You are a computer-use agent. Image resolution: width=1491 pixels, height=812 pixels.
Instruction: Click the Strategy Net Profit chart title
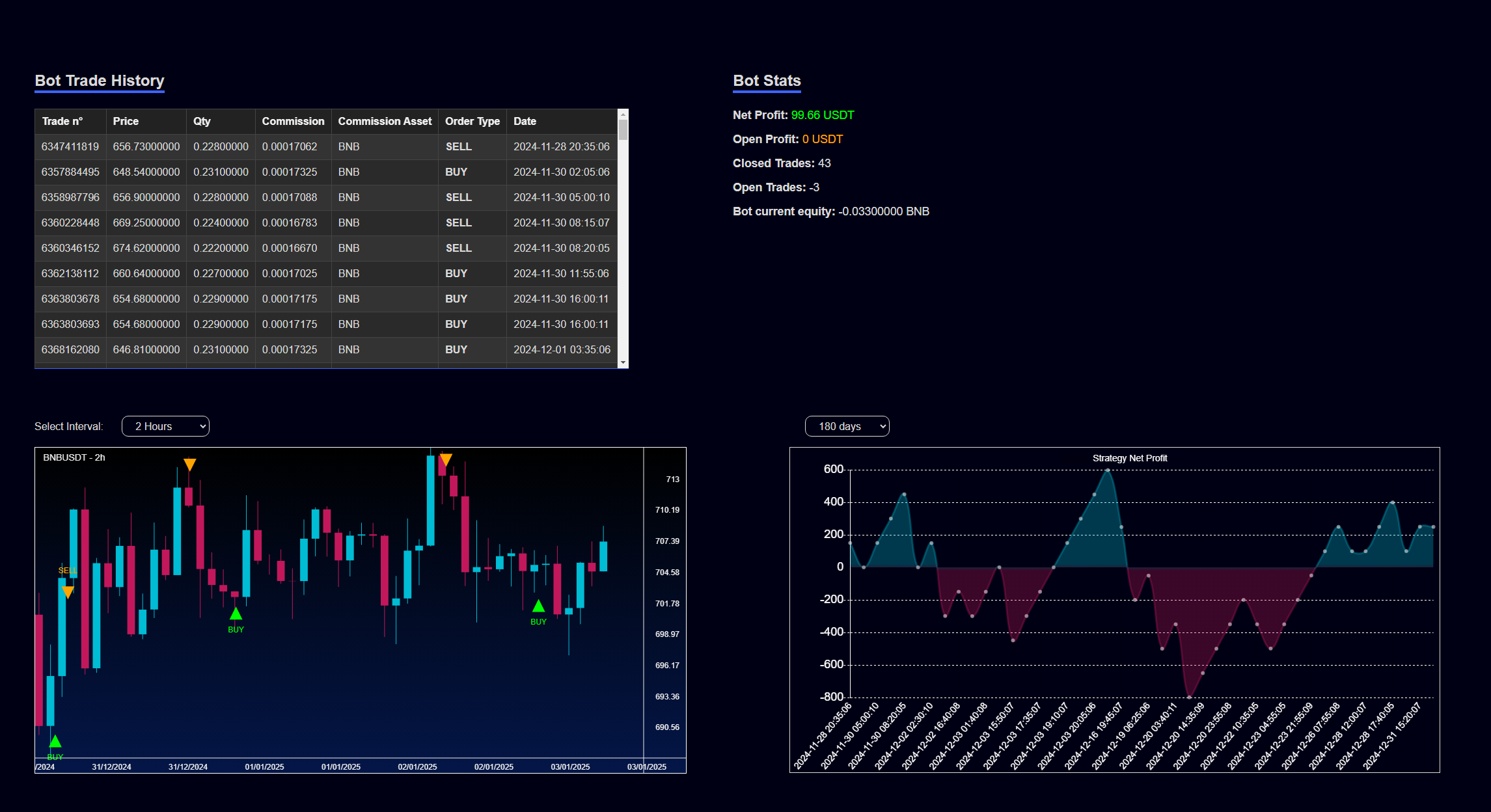click(1129, 458)
